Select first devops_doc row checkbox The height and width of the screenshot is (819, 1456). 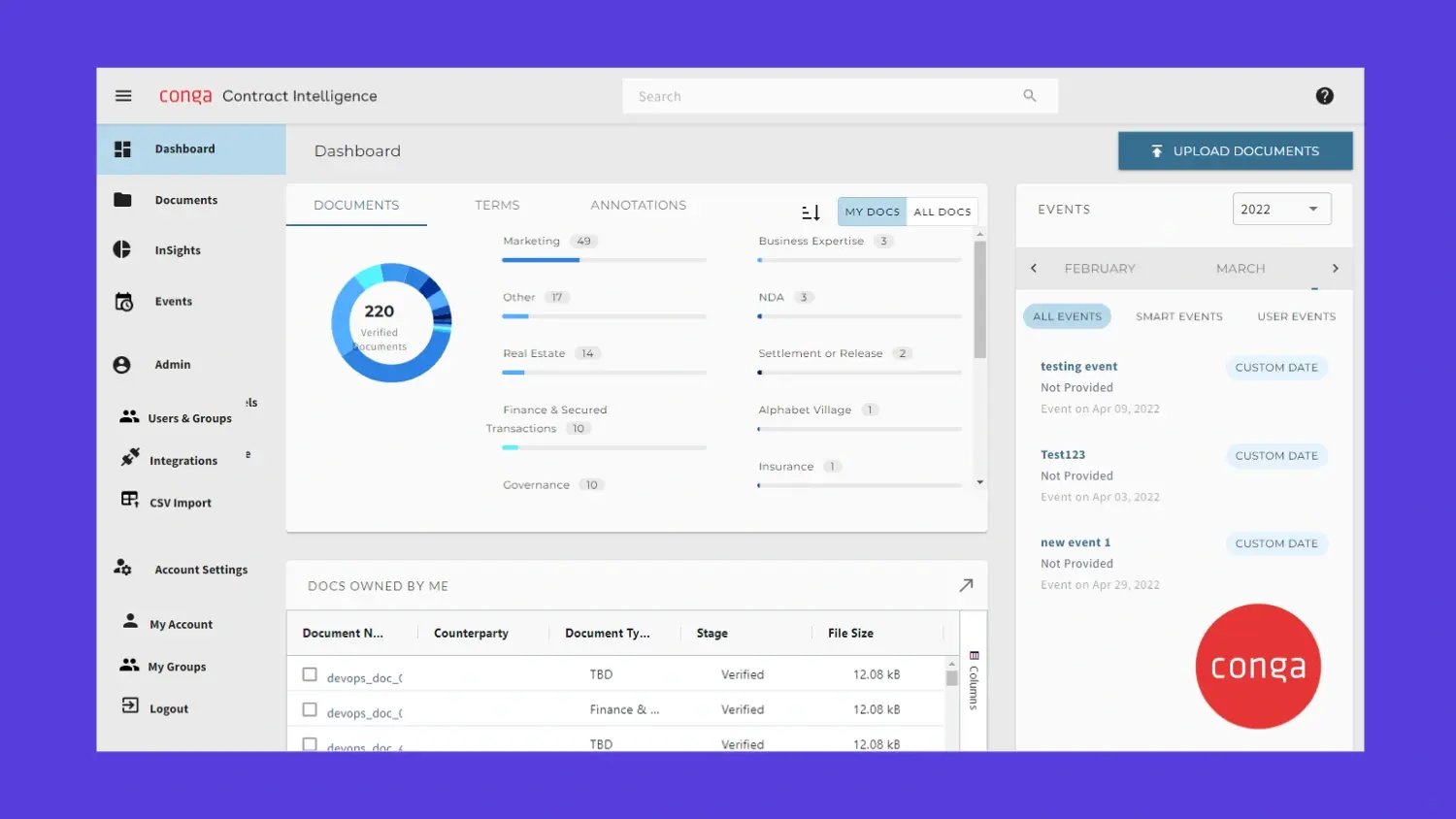pyautogui.click(x=310, y=674)
